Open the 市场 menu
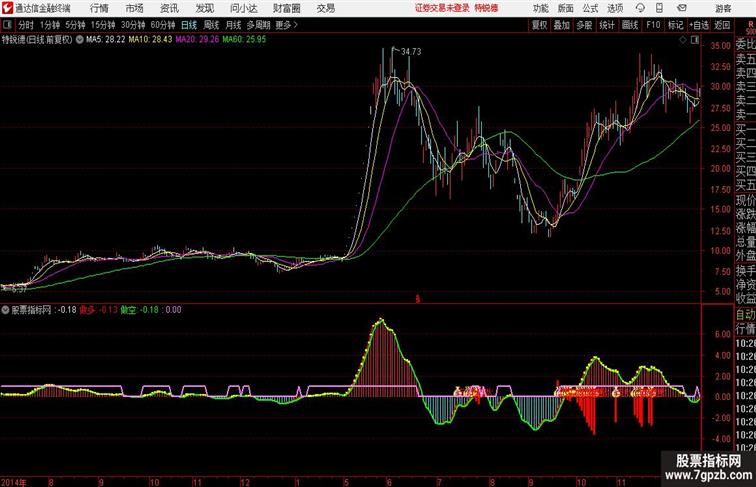 pyautogui.click(x=135, y=8)
